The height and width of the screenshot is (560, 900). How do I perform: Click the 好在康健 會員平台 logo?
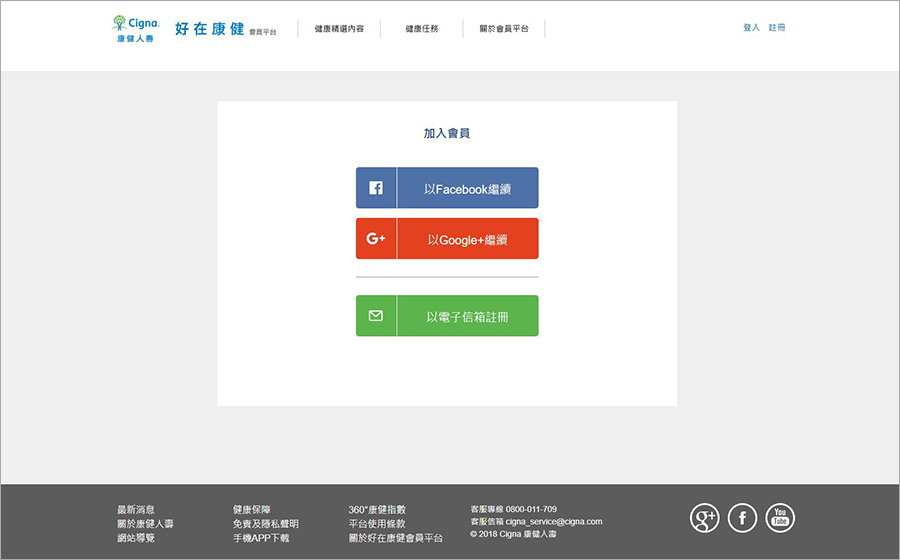point(225,29)
